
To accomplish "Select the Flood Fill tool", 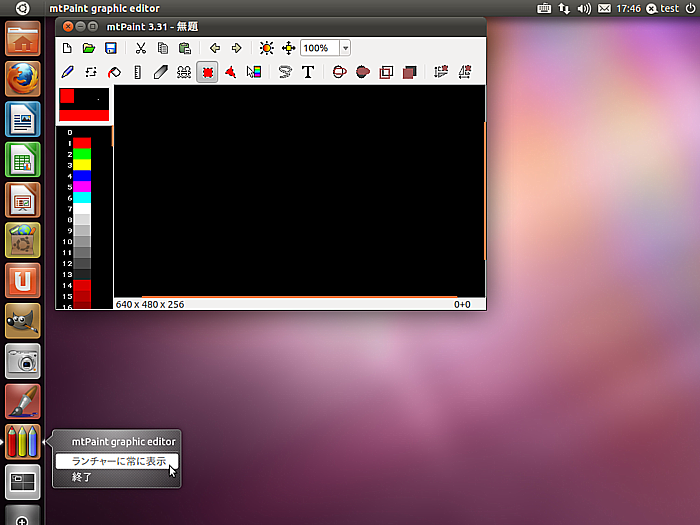I will point(115,72).
